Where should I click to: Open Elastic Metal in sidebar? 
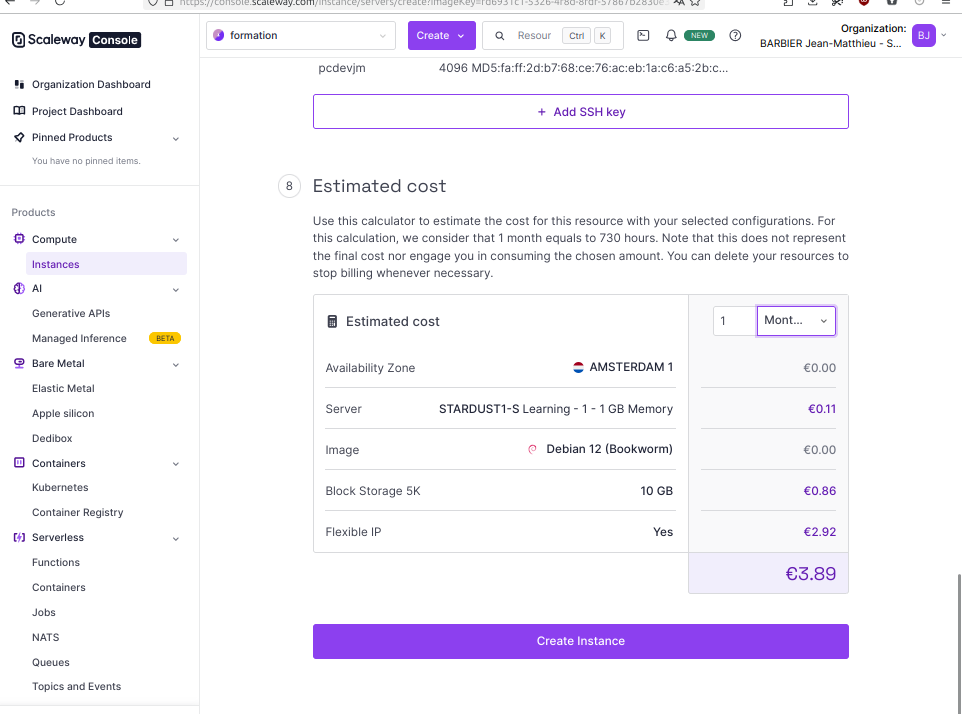[63, 388]
